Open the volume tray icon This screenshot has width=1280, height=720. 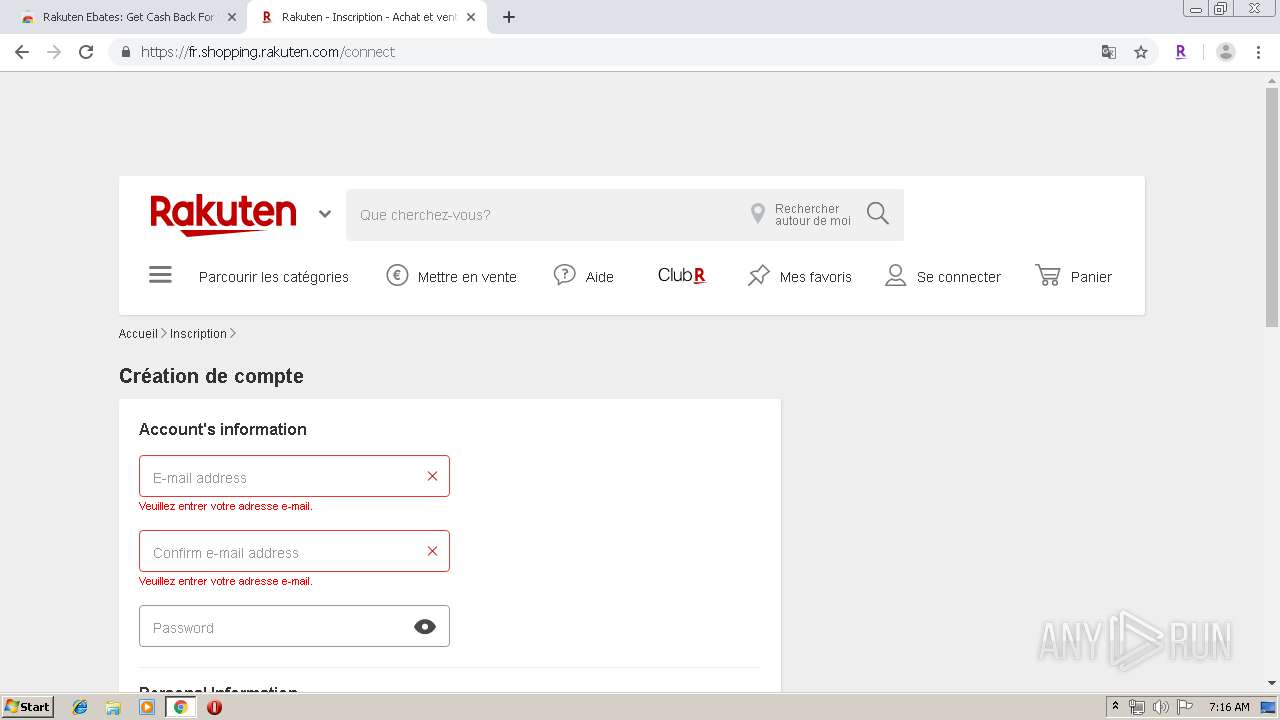point(1160,707)
